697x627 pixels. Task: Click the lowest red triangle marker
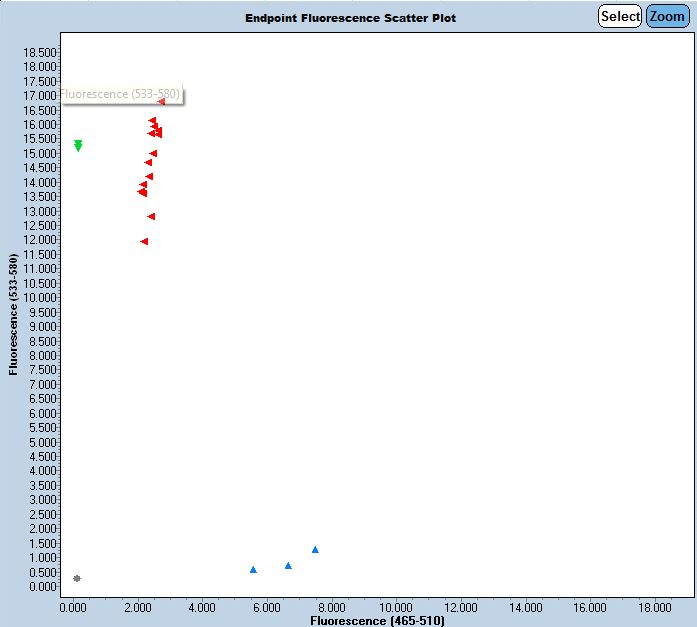[144, 241]
